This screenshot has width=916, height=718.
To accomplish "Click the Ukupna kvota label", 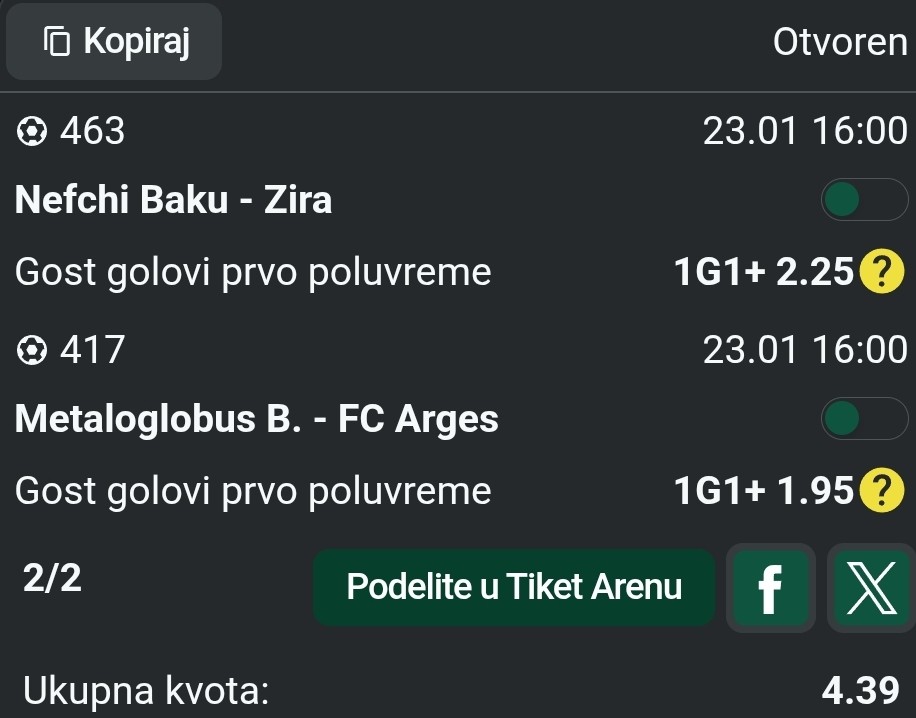I will (145, 690).
